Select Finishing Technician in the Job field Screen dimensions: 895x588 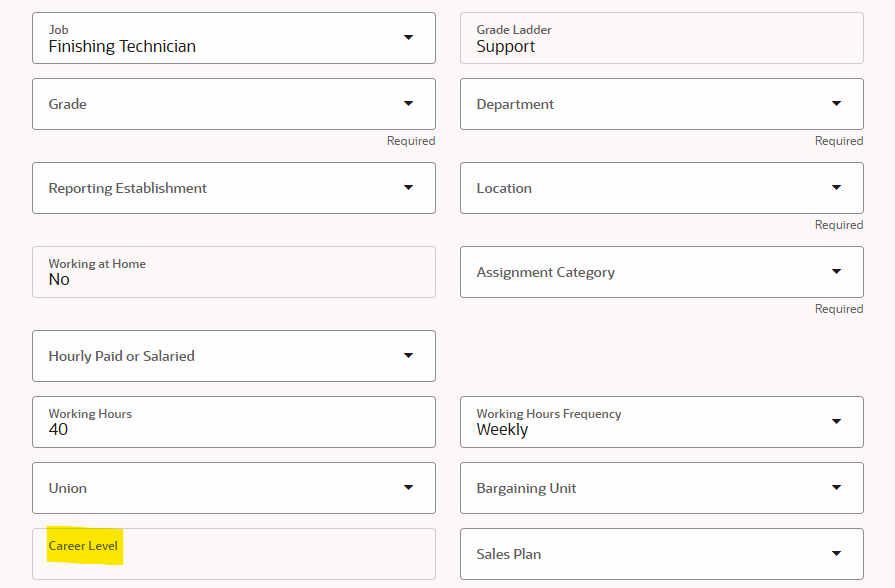coord(200,45)
